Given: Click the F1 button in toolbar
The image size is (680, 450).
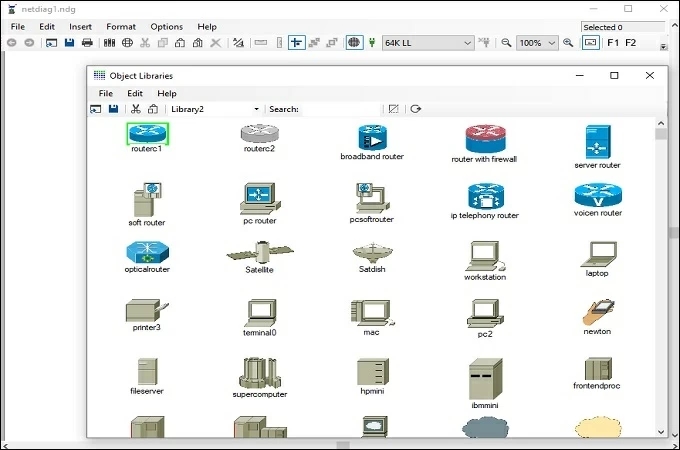Looking at the screenshot, I should (613, 43).
